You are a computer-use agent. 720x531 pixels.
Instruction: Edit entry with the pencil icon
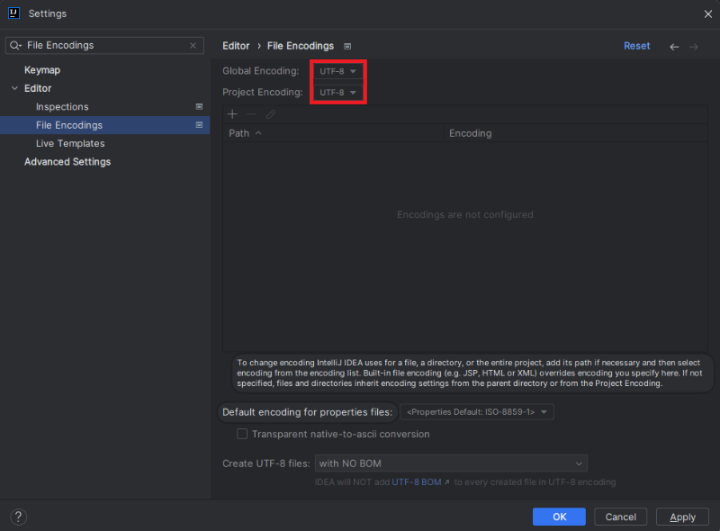click(271, 114)
